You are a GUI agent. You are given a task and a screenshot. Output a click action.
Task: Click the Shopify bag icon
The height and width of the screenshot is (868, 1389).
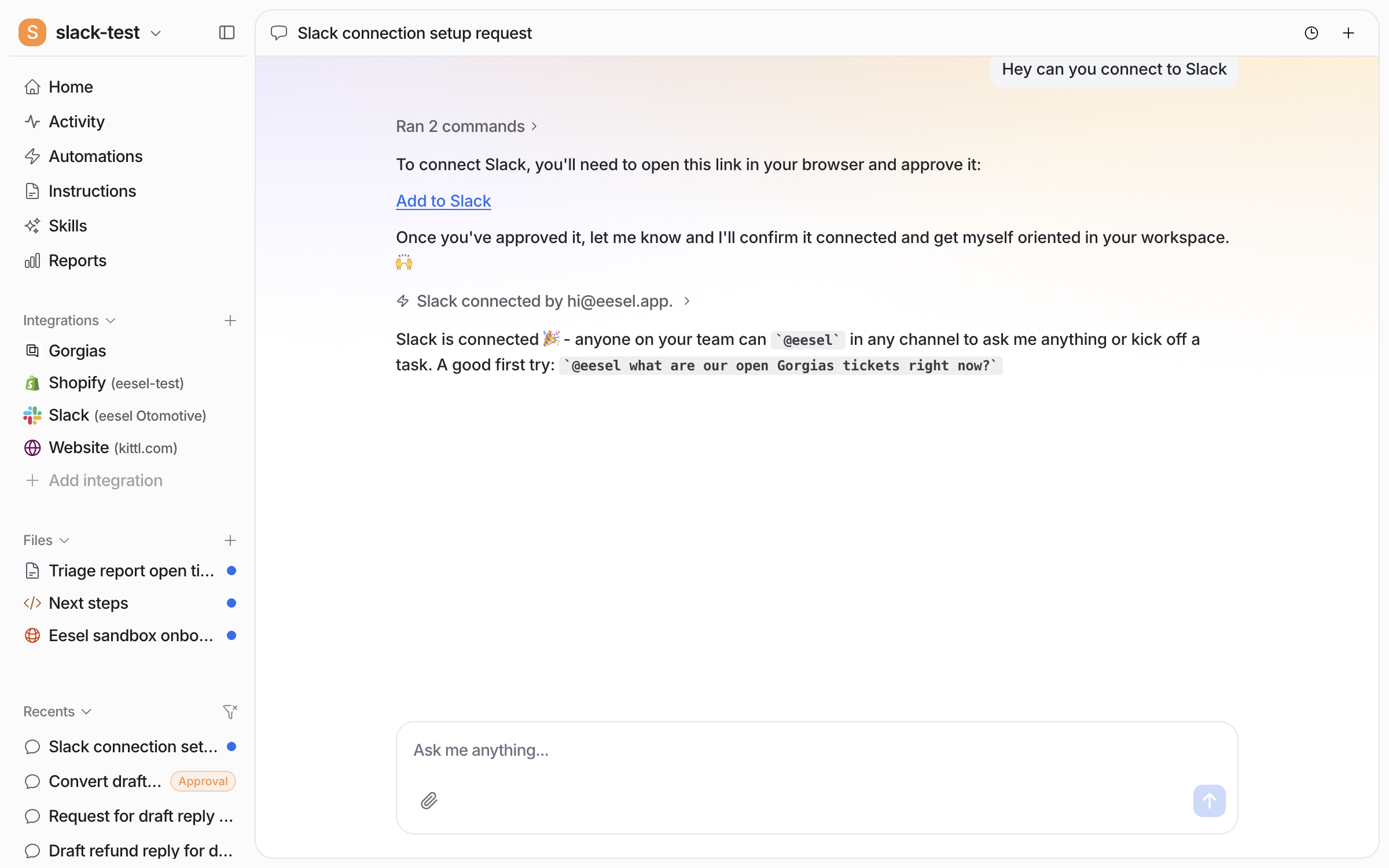click(x=32, y=383)
